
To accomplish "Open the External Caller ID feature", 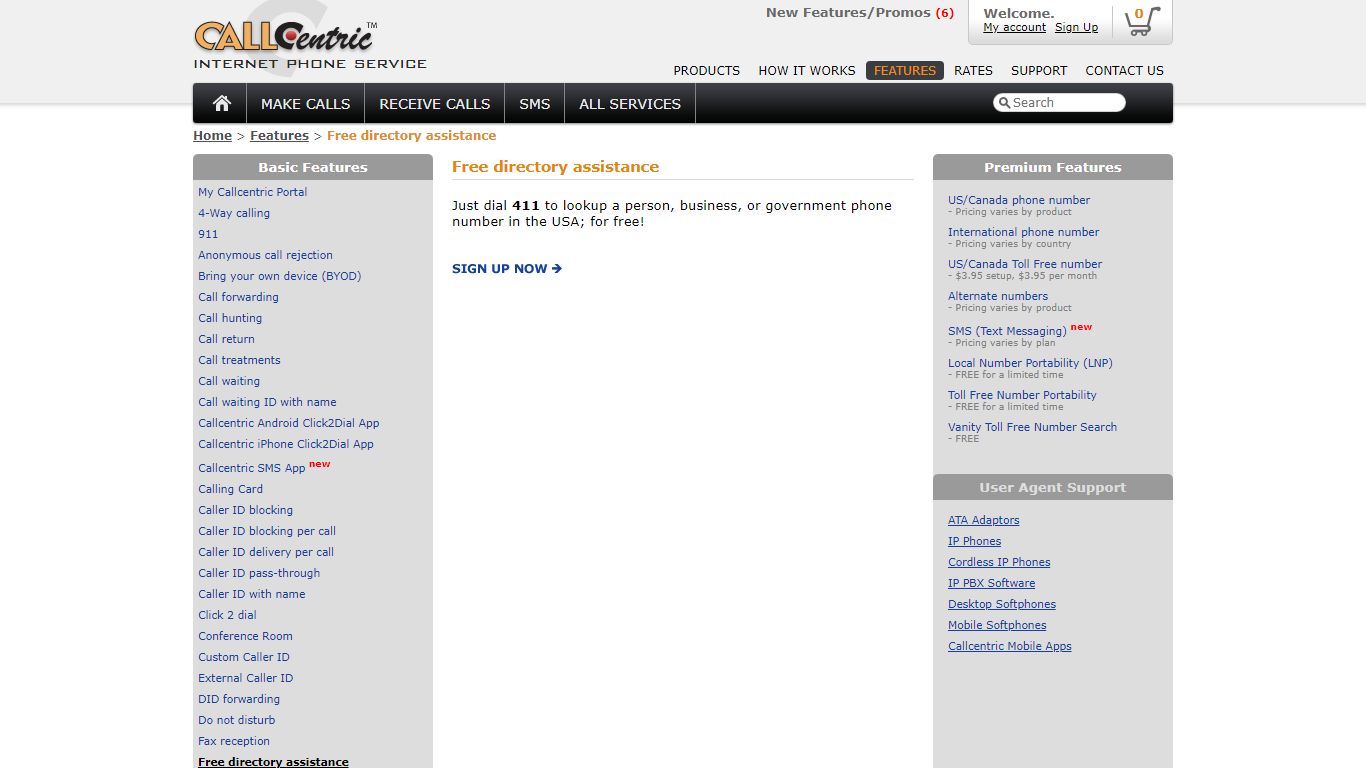I will tap(245, 678).
